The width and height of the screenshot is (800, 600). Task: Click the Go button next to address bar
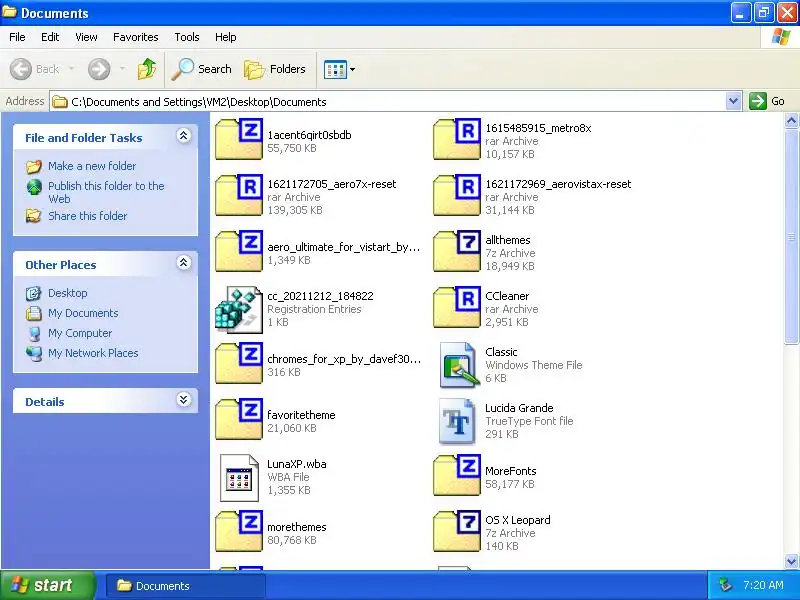tap(767, 101)
